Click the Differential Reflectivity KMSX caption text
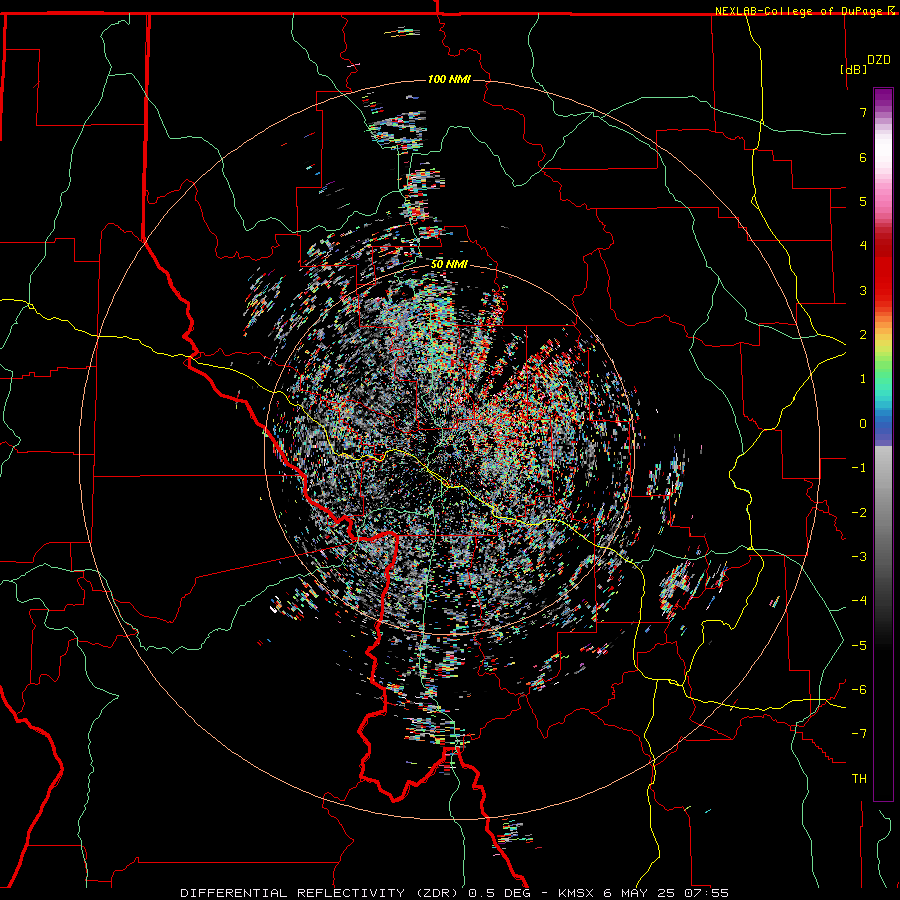 coord(455,893)
